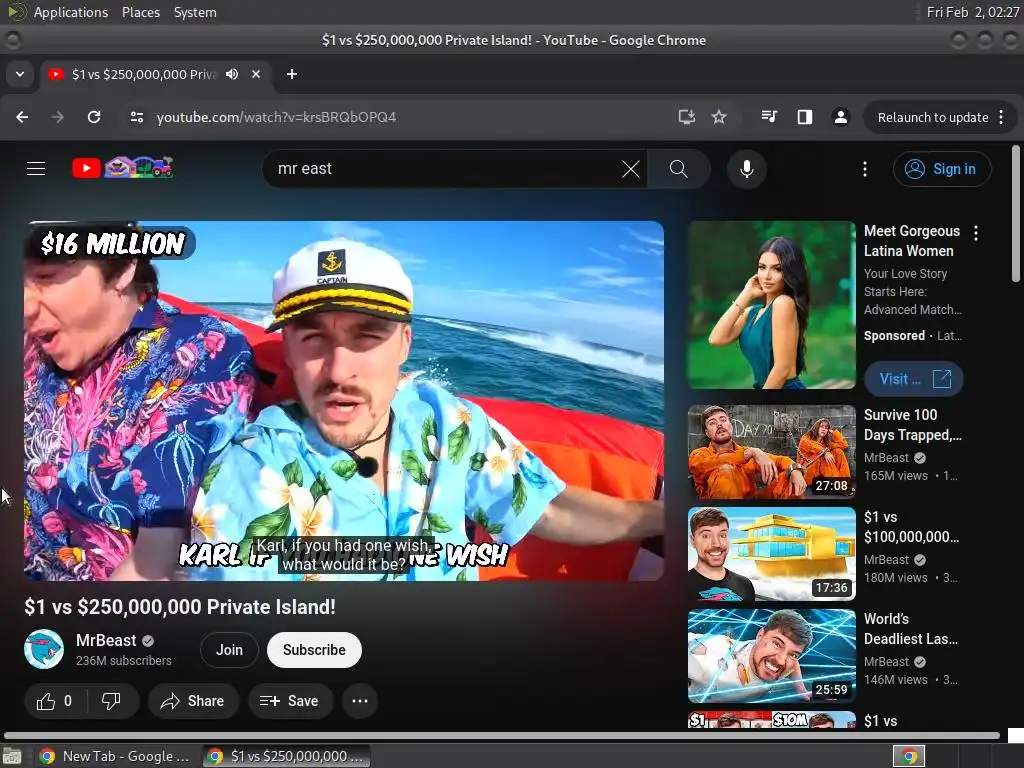Open sponsored Latina Women ad thumbnail
The width and height of the screenshot is (1024, 768).
point(771,305)
